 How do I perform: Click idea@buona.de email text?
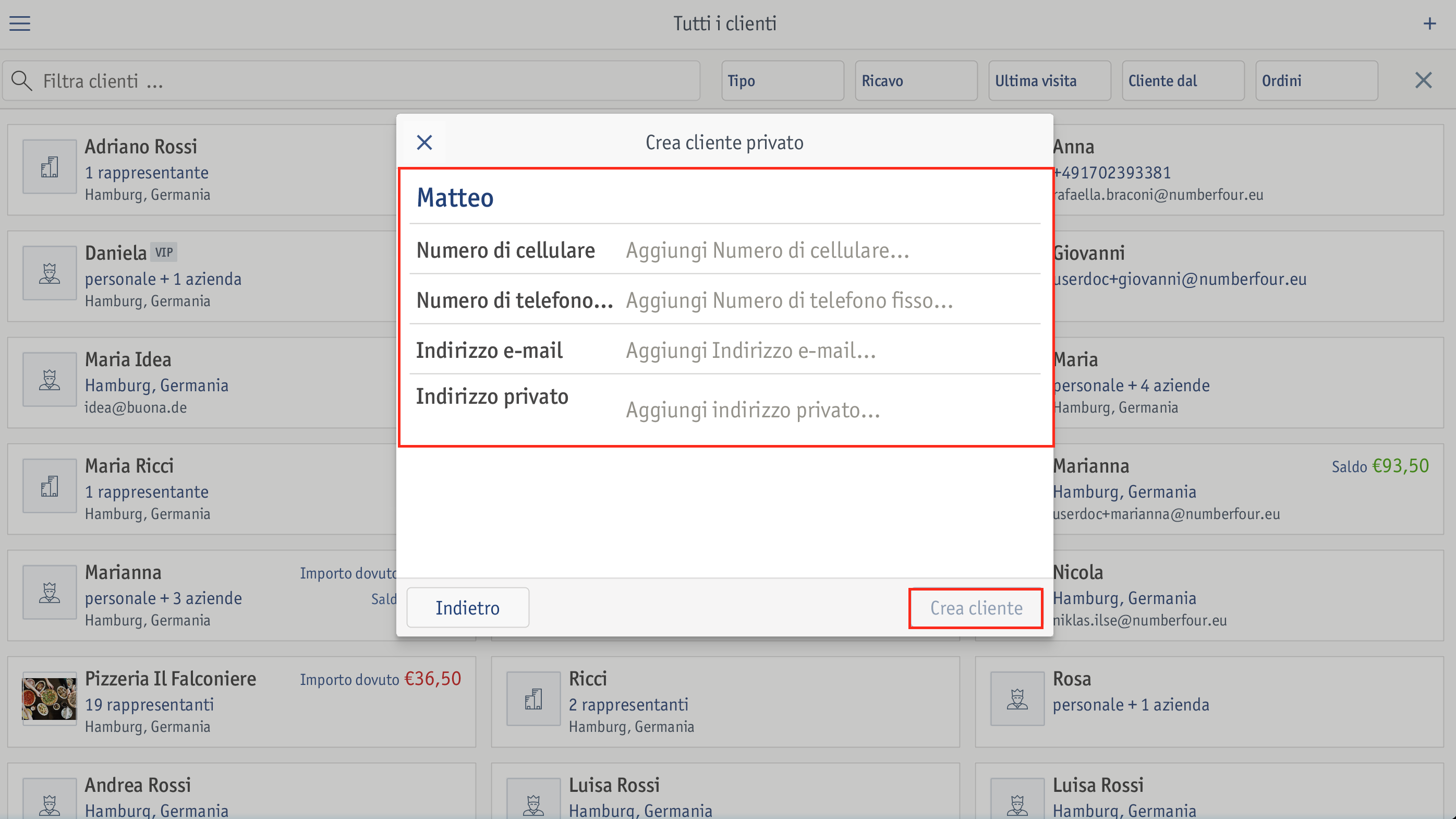click(x=136, y=407)
